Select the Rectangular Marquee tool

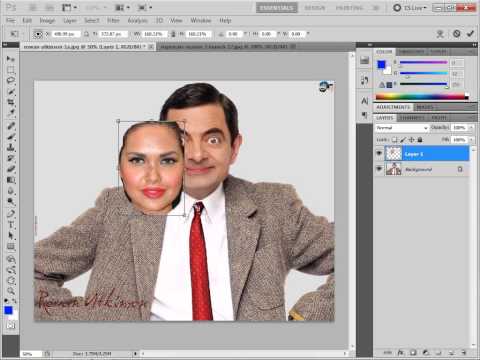11,70
